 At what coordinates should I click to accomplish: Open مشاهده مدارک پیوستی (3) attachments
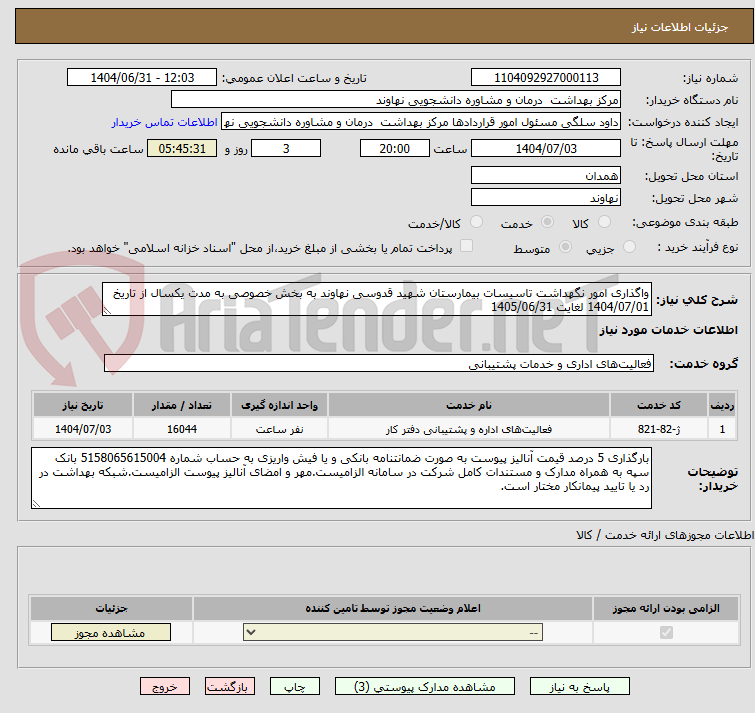point(425,687)
